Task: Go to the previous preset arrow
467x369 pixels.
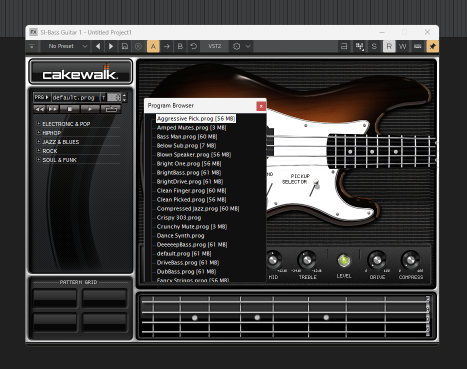Action: click(x=98, y=46)
